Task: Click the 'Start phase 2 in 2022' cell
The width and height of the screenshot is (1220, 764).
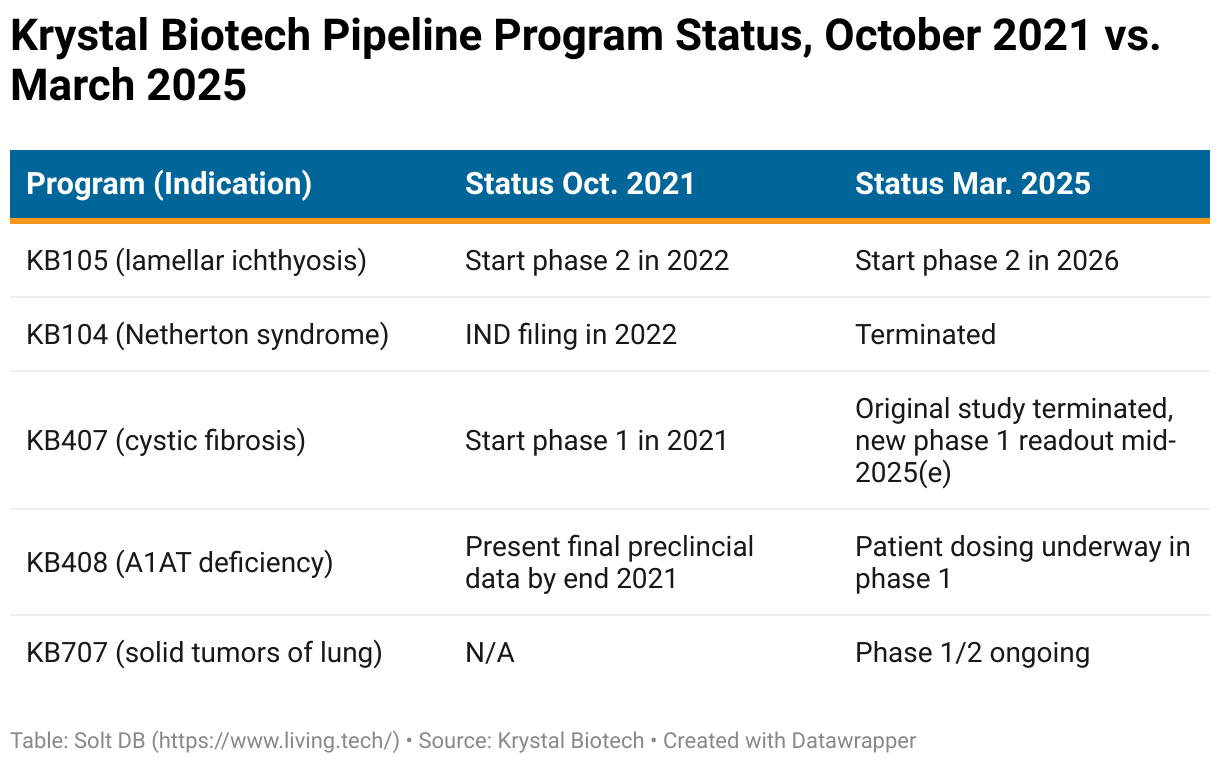Action: click(597, 261)
